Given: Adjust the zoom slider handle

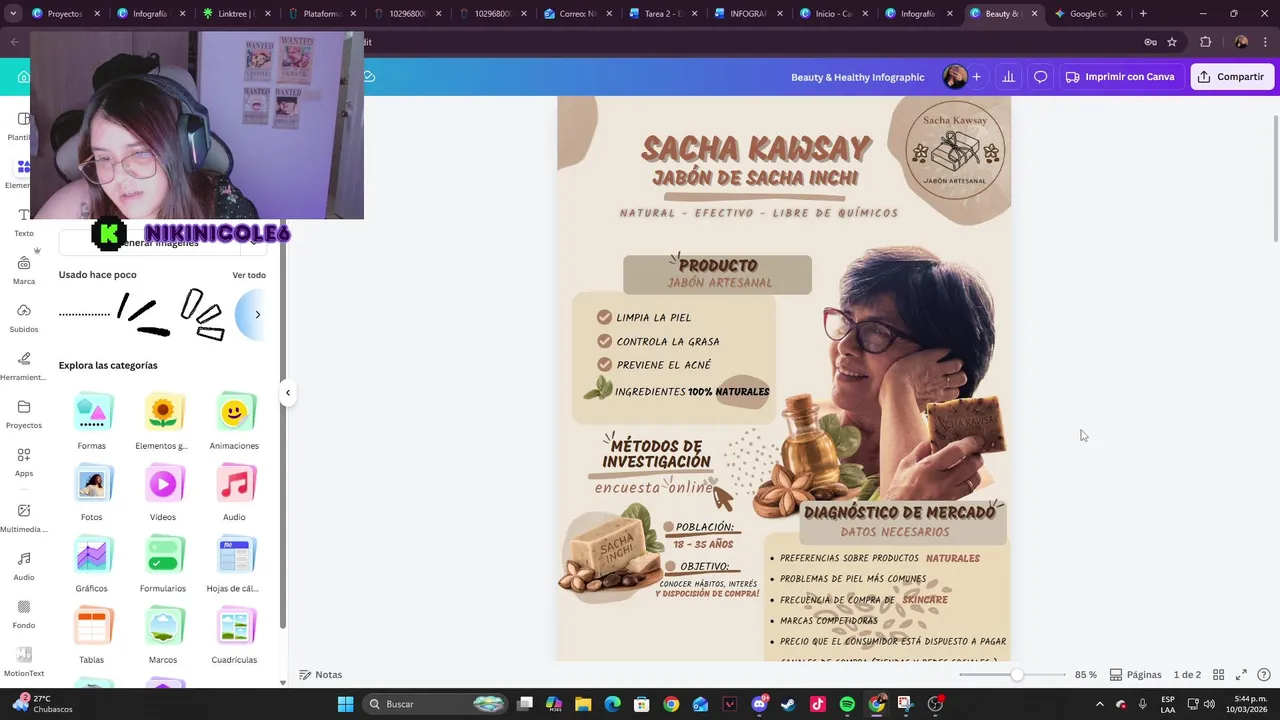Looking at the screenshot, I should coord(1017,675).
